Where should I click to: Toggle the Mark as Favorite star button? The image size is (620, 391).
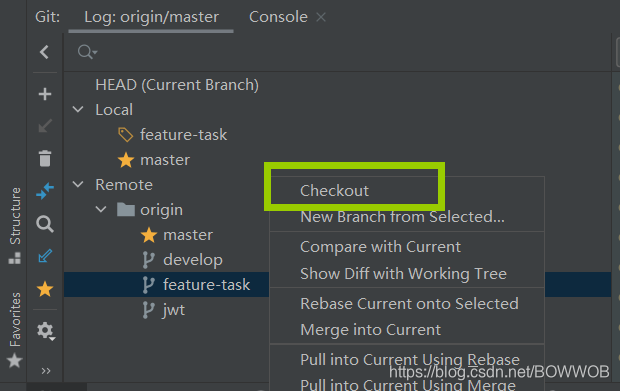[x=45, y=289]
